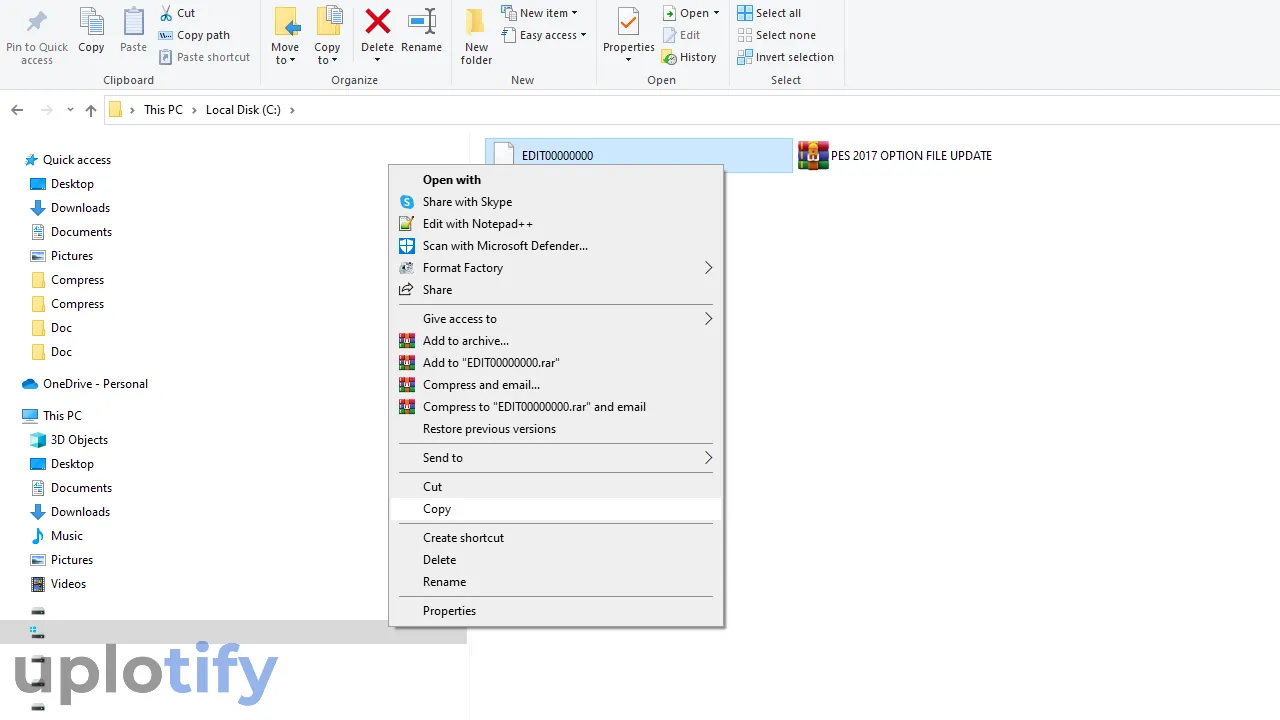Open Downloads under Quick access
The height and width of the screenshot is (720, 1280).
click(x=80, y=208)
